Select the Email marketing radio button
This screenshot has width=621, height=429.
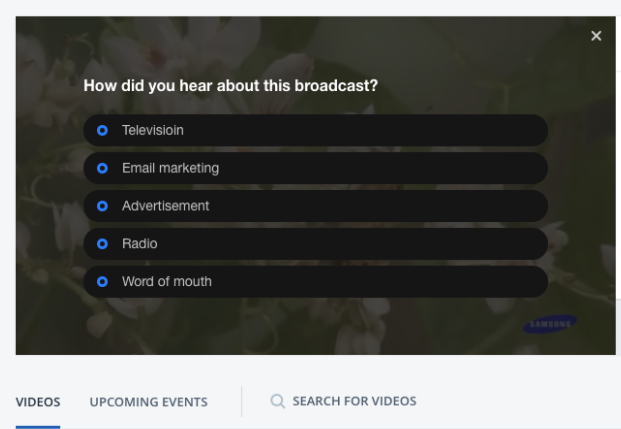102,168
